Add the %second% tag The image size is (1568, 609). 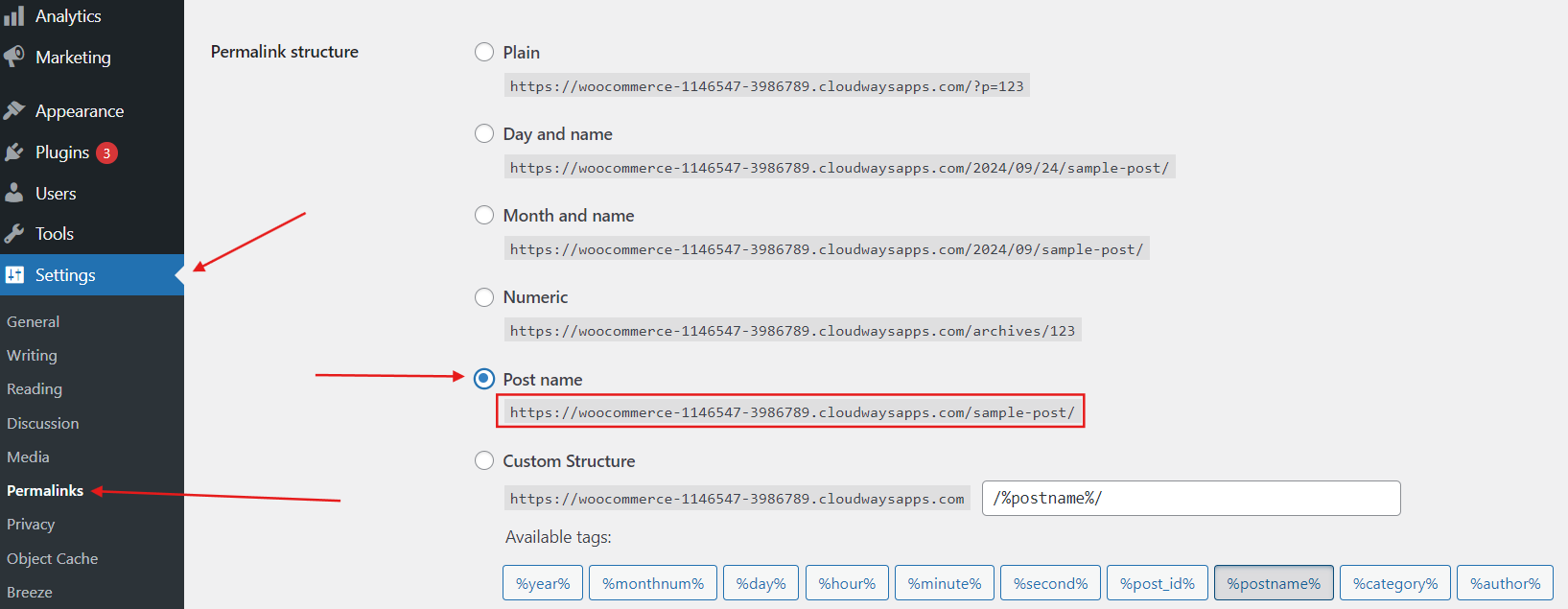[1050, 583]
